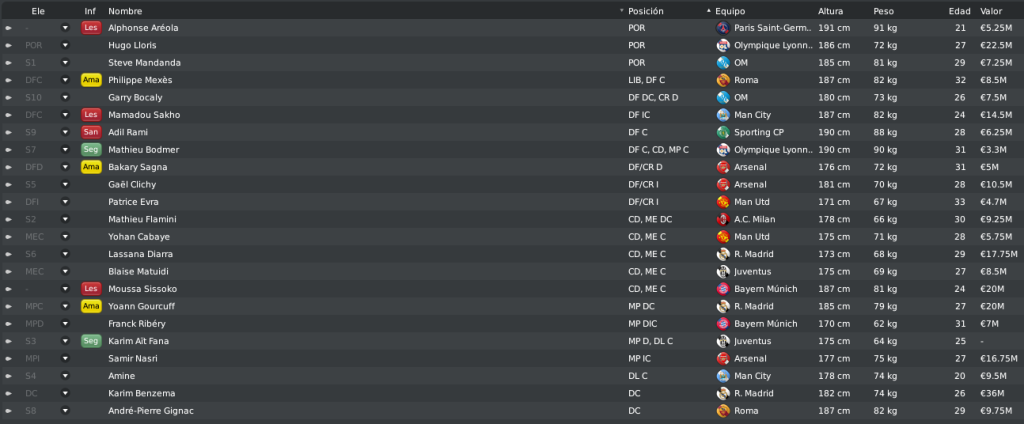Click the green Seg badge for Mathieu Bodmer
Screen dimensions: 1024x424
pos(91,150)
